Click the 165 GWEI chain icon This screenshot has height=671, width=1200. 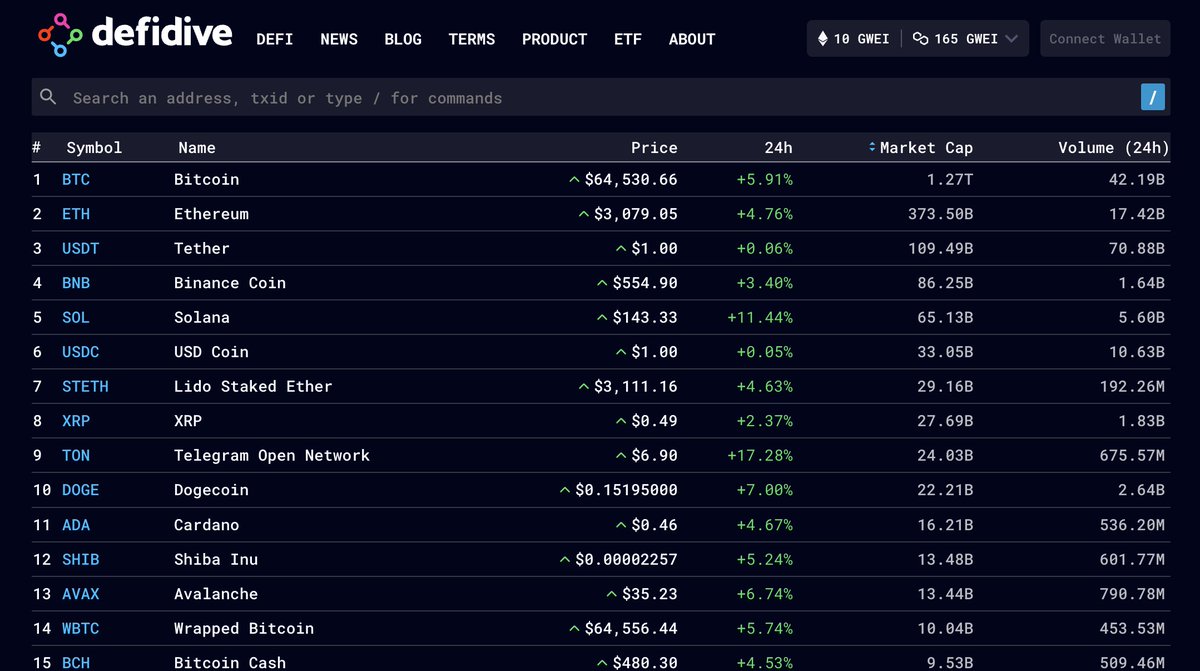point(920,39)
